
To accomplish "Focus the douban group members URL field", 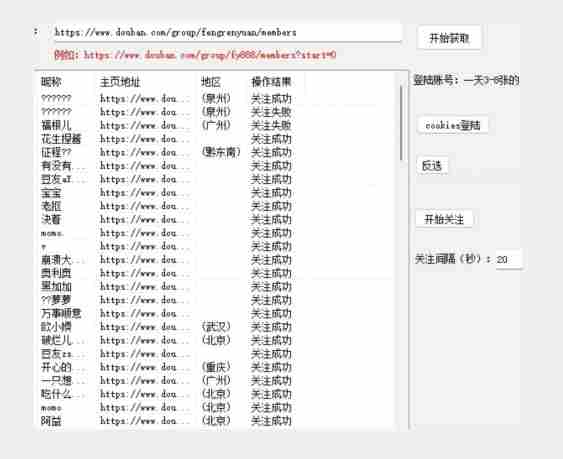I will click(x=227, y=33).
